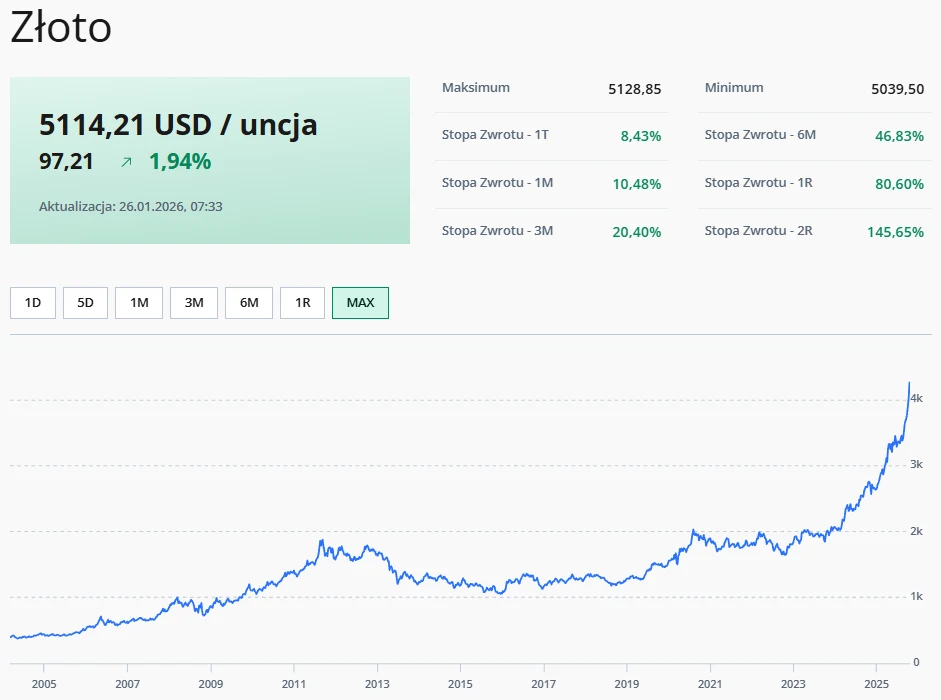Click the Aktualizacja timestamp text
This screenshot has height=700, width=941.
coord(130,206)
